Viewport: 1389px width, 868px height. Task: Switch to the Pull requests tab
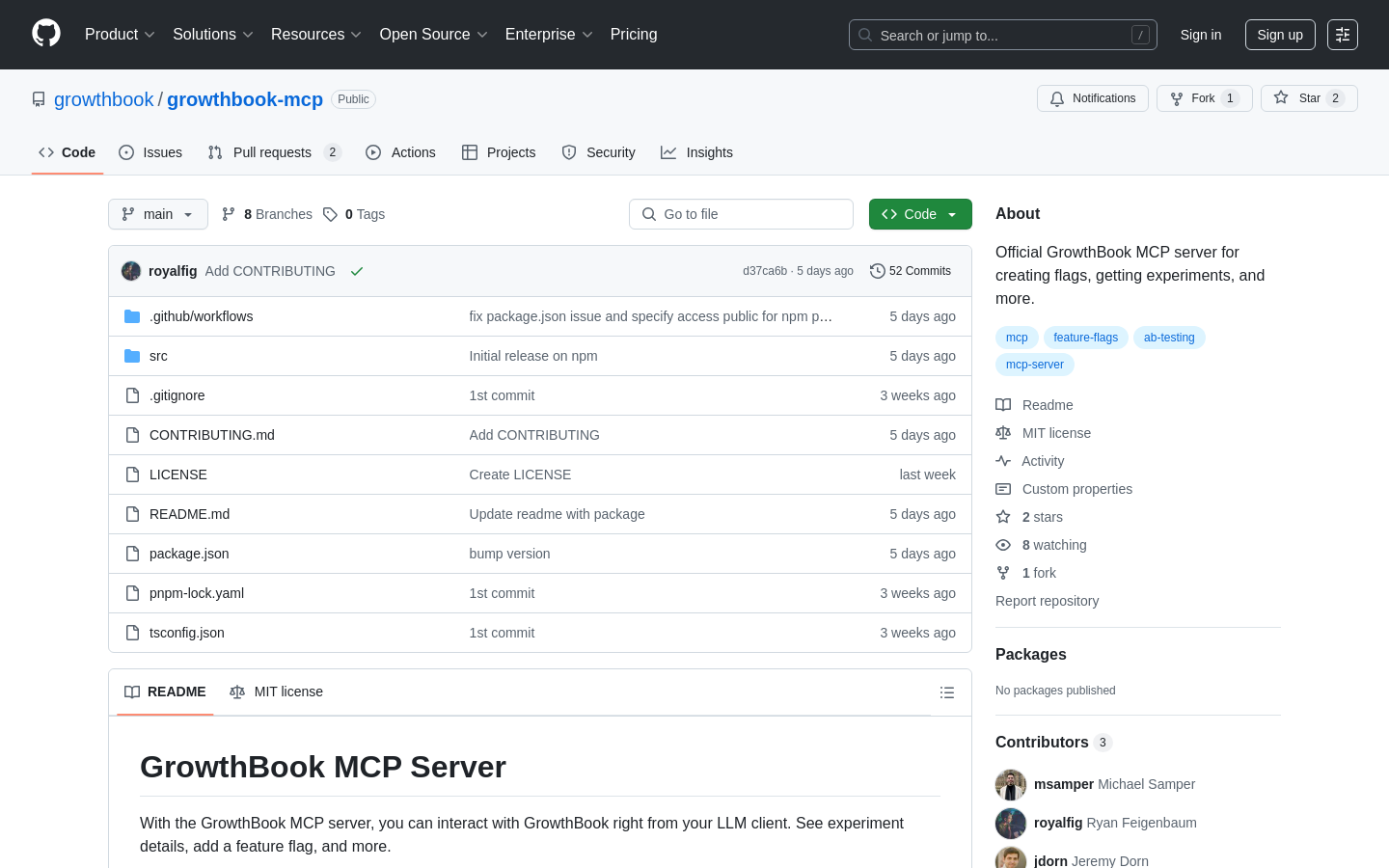tap(274, 152)
